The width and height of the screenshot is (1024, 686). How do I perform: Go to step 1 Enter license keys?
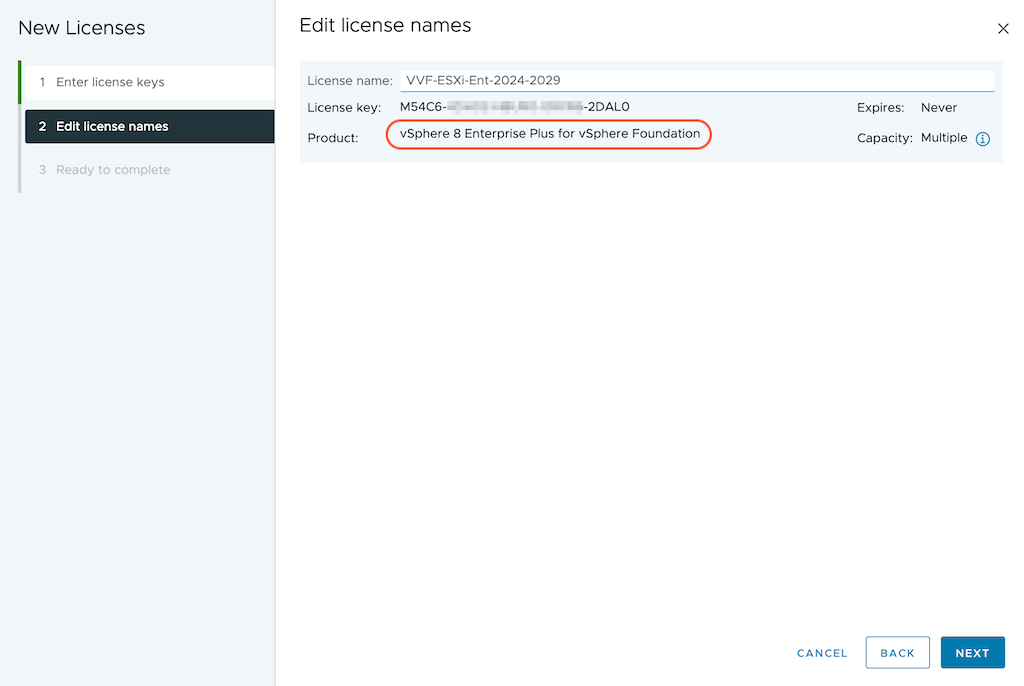click(x=110, y=82)
